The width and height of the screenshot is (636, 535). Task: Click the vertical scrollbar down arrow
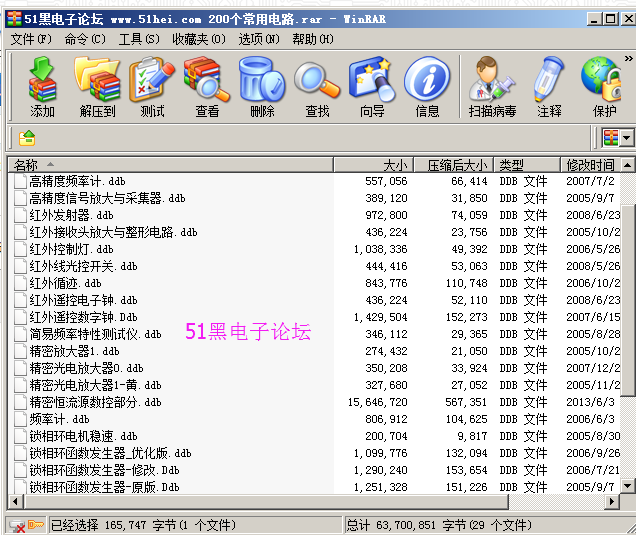click(x=627, y=486)
